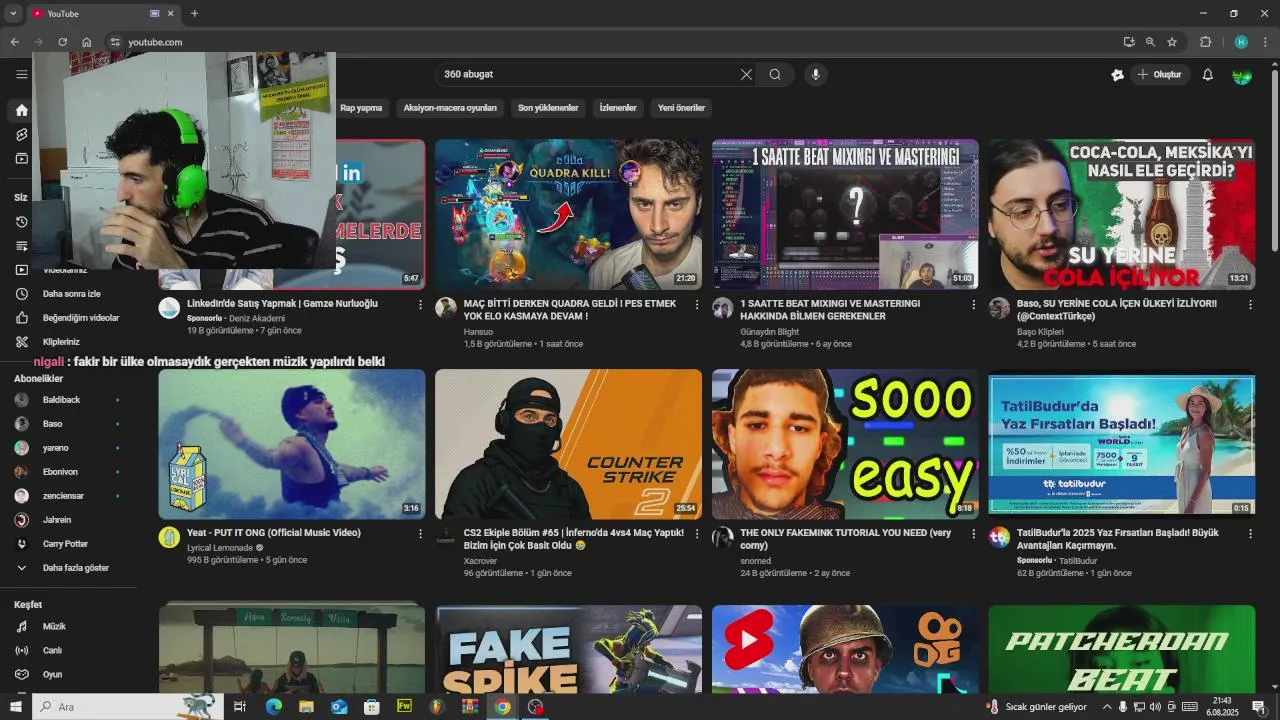
Task: Click the Deniz Akademi channel name
Action: [257, 318]
